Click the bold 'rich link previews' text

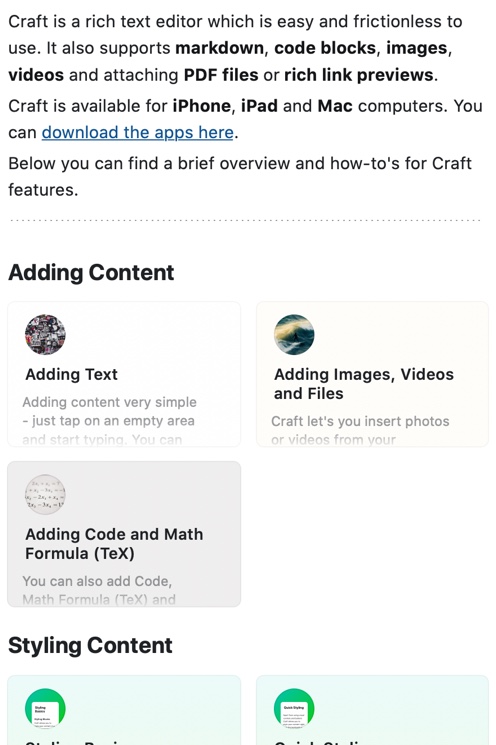pos(359,75)
